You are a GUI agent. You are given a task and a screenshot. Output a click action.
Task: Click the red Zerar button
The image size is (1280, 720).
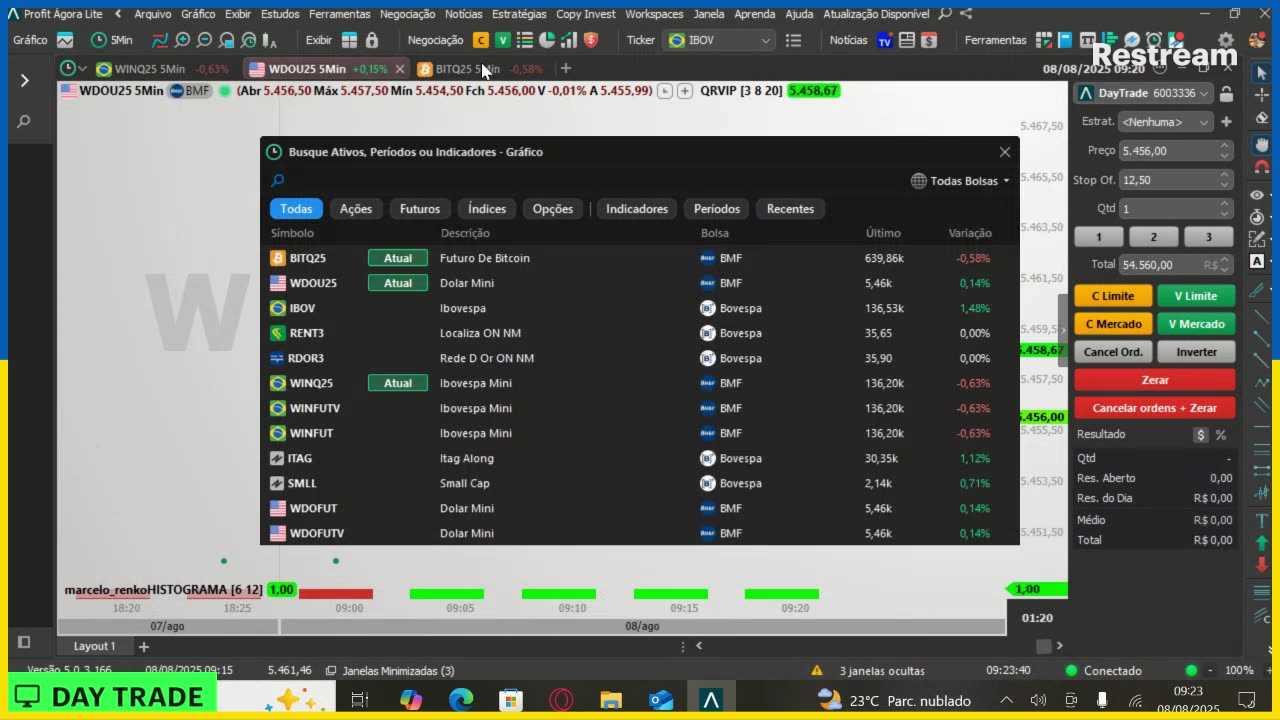click(1155, 380)
